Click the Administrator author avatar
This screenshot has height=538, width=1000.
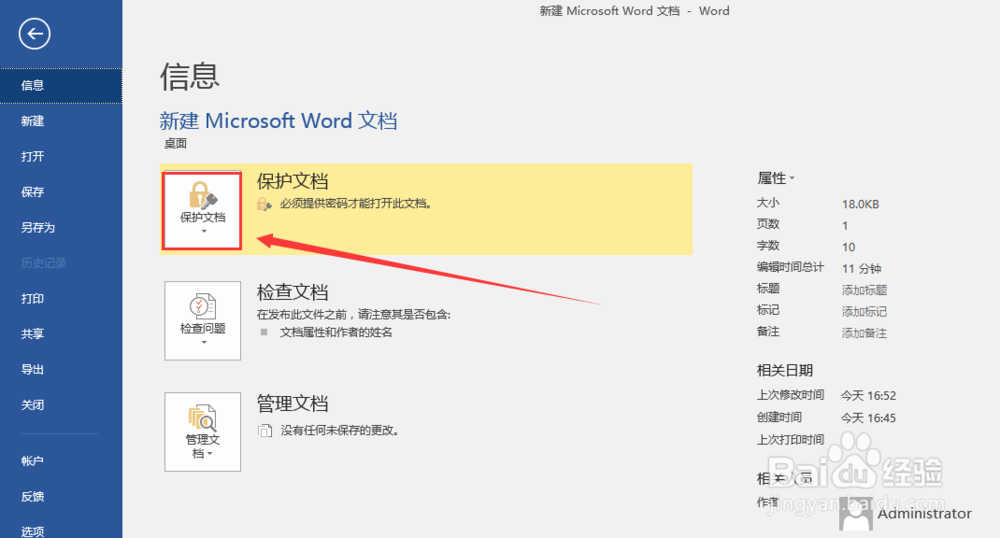856,514
